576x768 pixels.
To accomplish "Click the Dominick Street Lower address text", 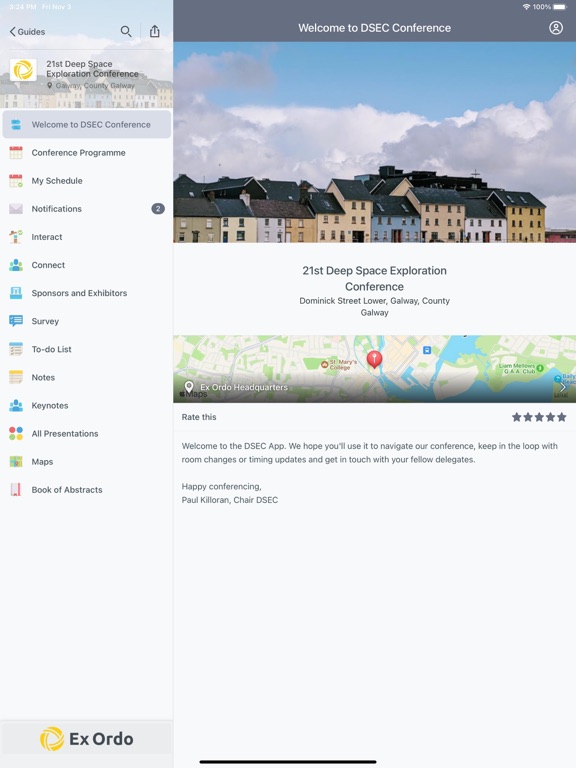I will (375, 307).
